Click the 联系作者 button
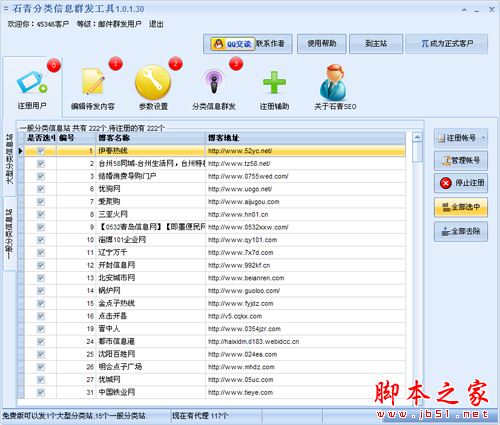The width and height of the screenshot is (500, 425). pyautogui.click(x=270, y=44)
